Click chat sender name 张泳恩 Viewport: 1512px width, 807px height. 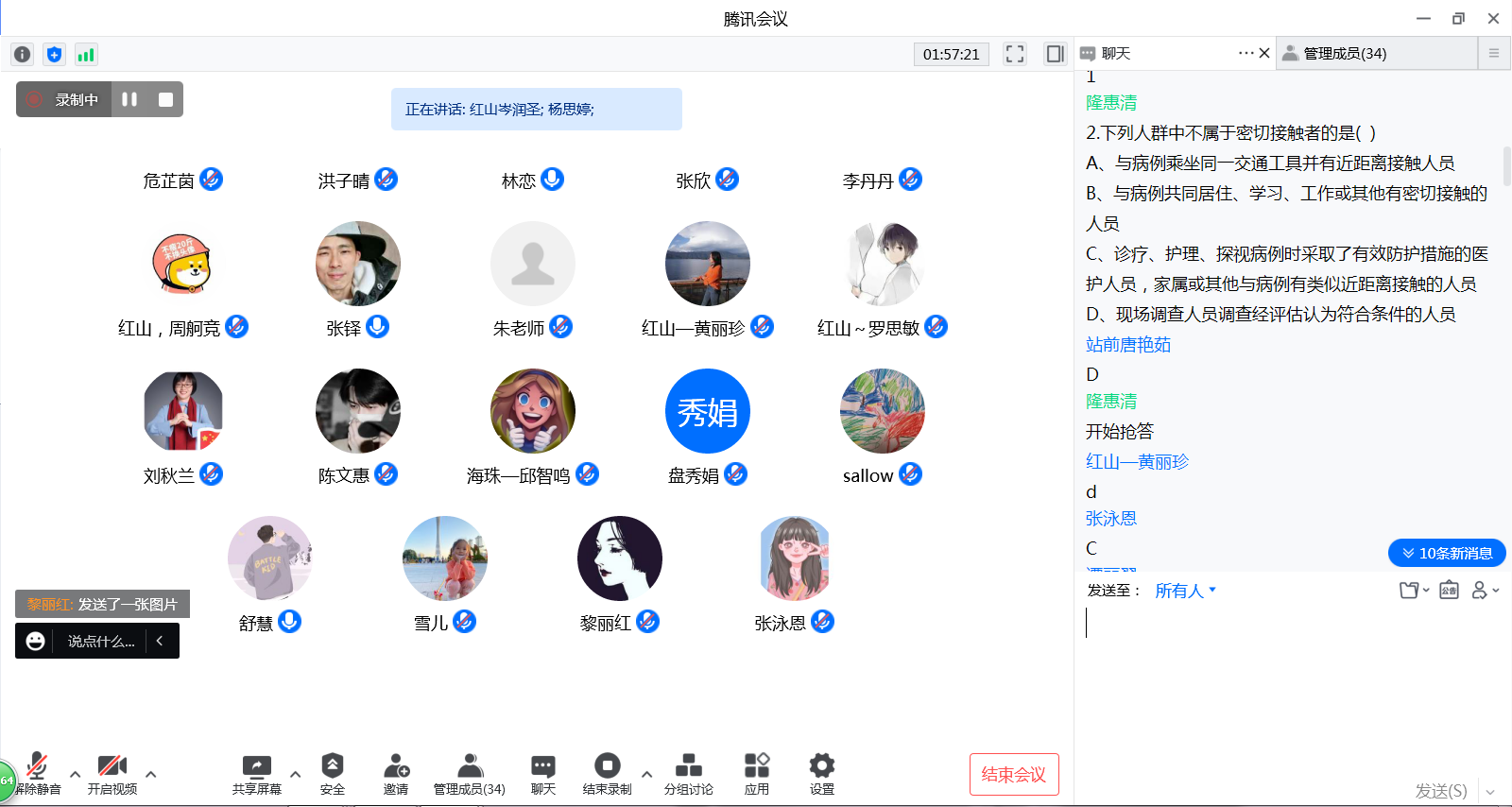click(1111, 519)
